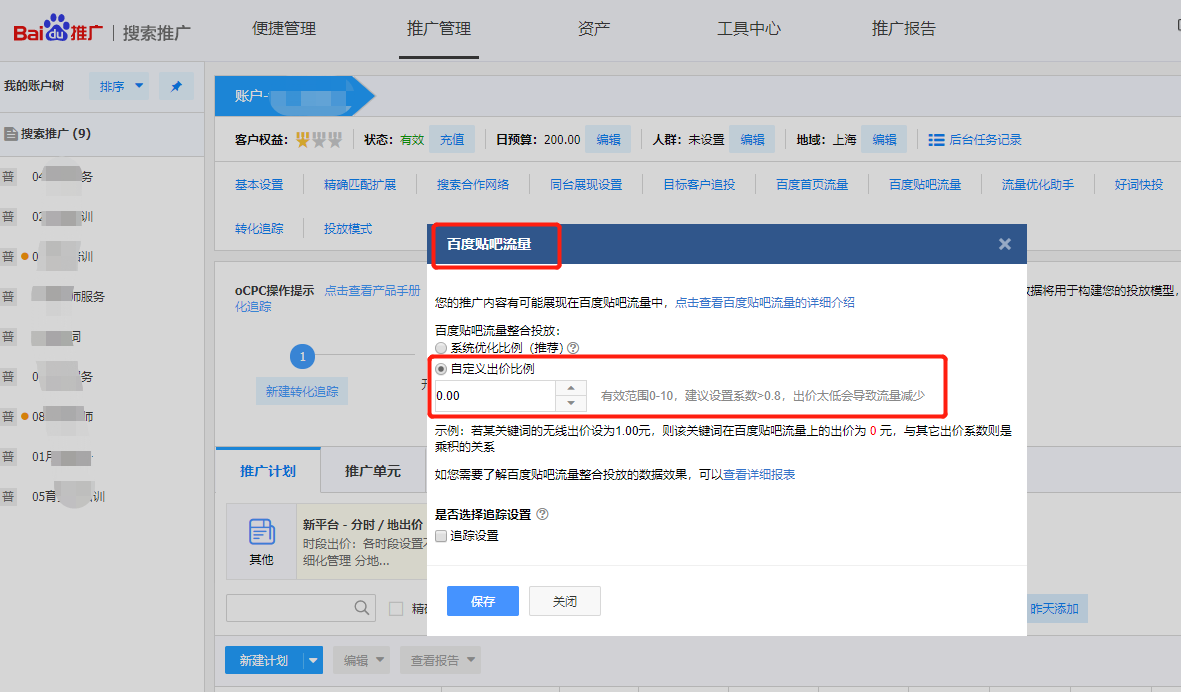Click the 昨天添加 button

1054,608
